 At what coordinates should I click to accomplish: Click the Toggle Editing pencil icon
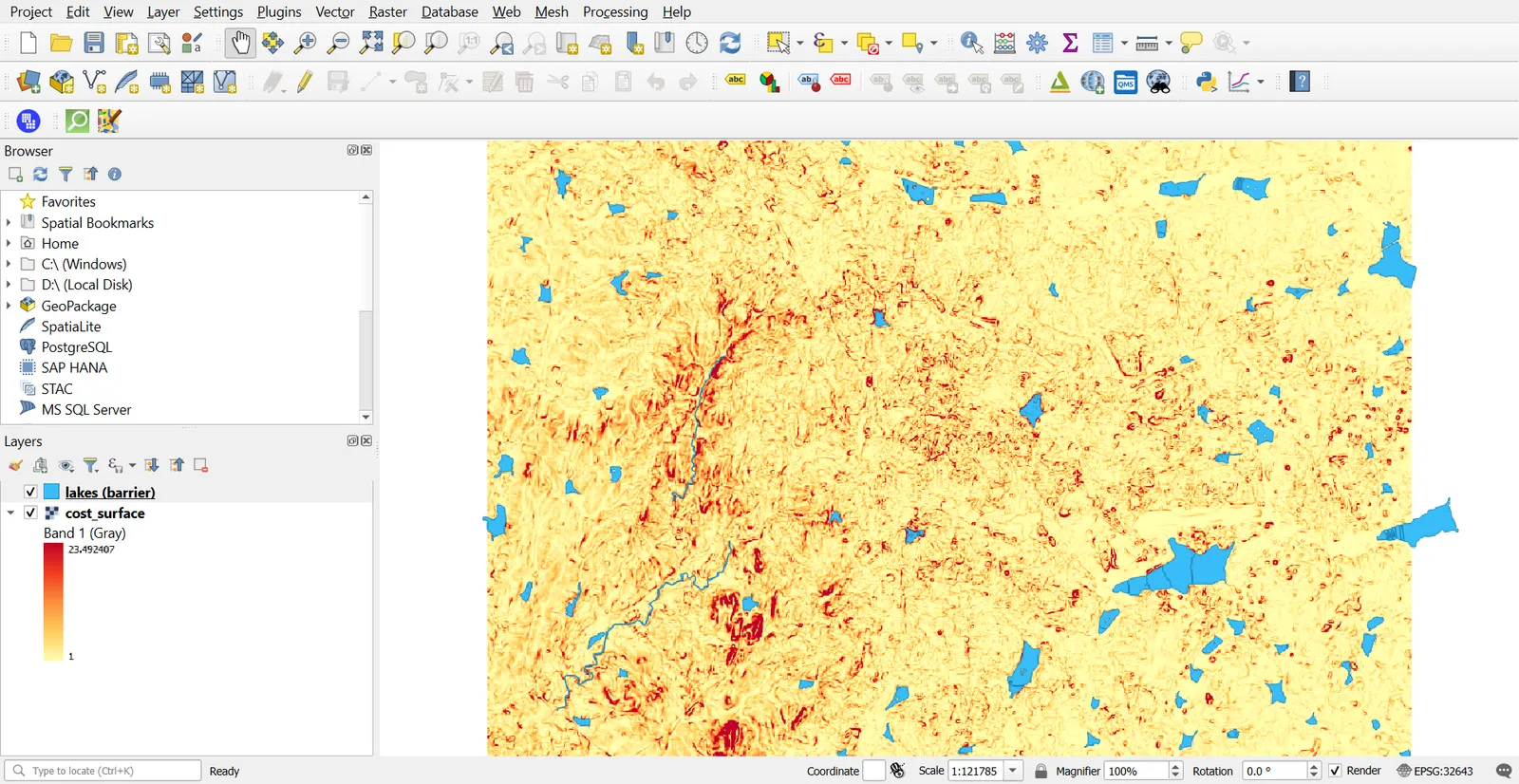click(305, 82)
